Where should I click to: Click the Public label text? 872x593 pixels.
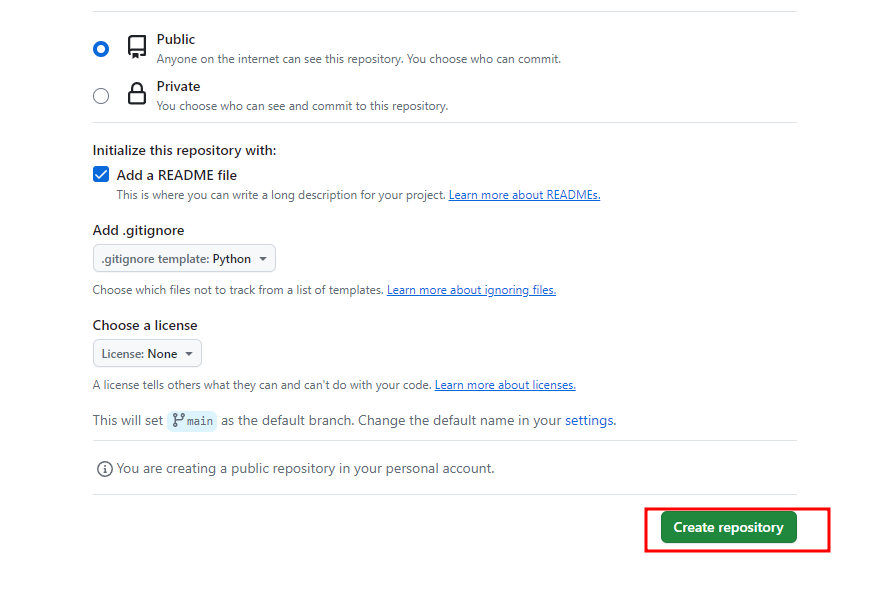[176, 39]
